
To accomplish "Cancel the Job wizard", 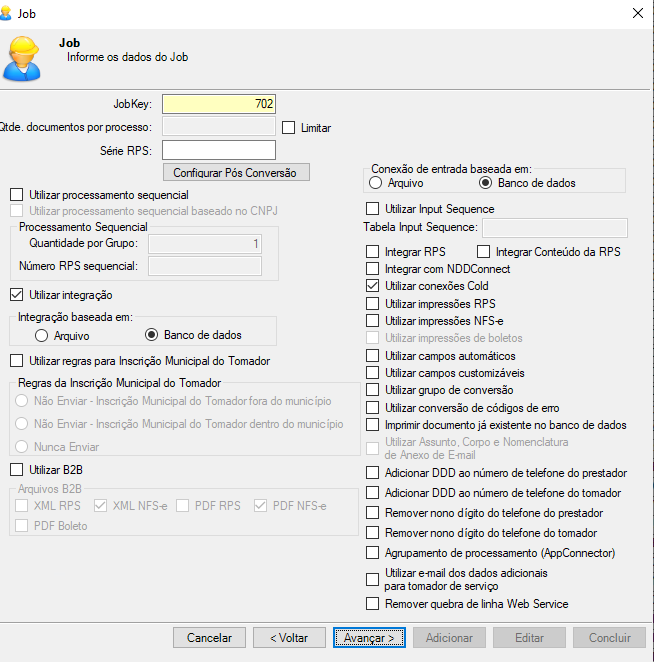I will [x=209, y=637].
